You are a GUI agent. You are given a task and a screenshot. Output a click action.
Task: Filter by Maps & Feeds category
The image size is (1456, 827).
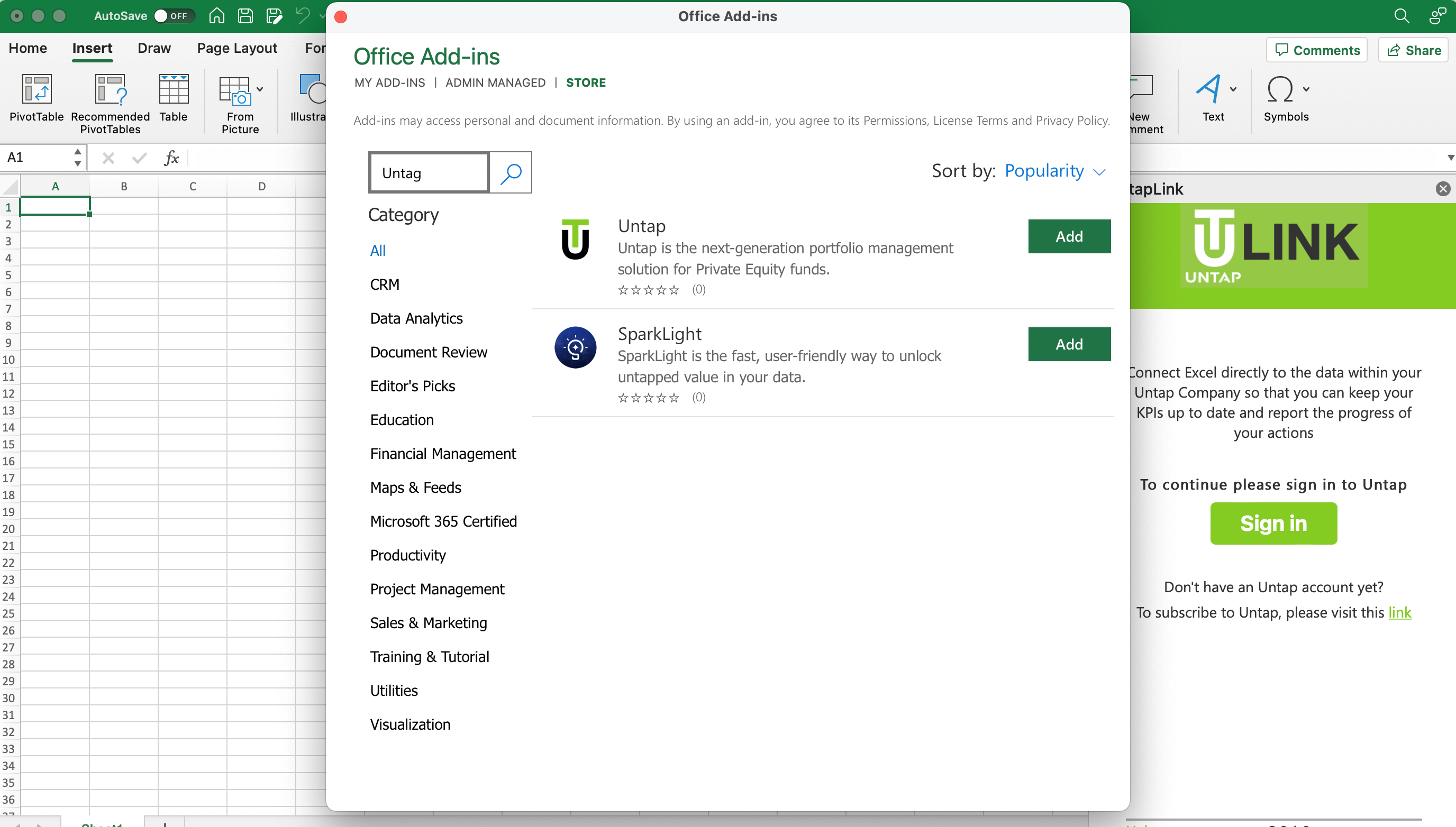[415, 488]
